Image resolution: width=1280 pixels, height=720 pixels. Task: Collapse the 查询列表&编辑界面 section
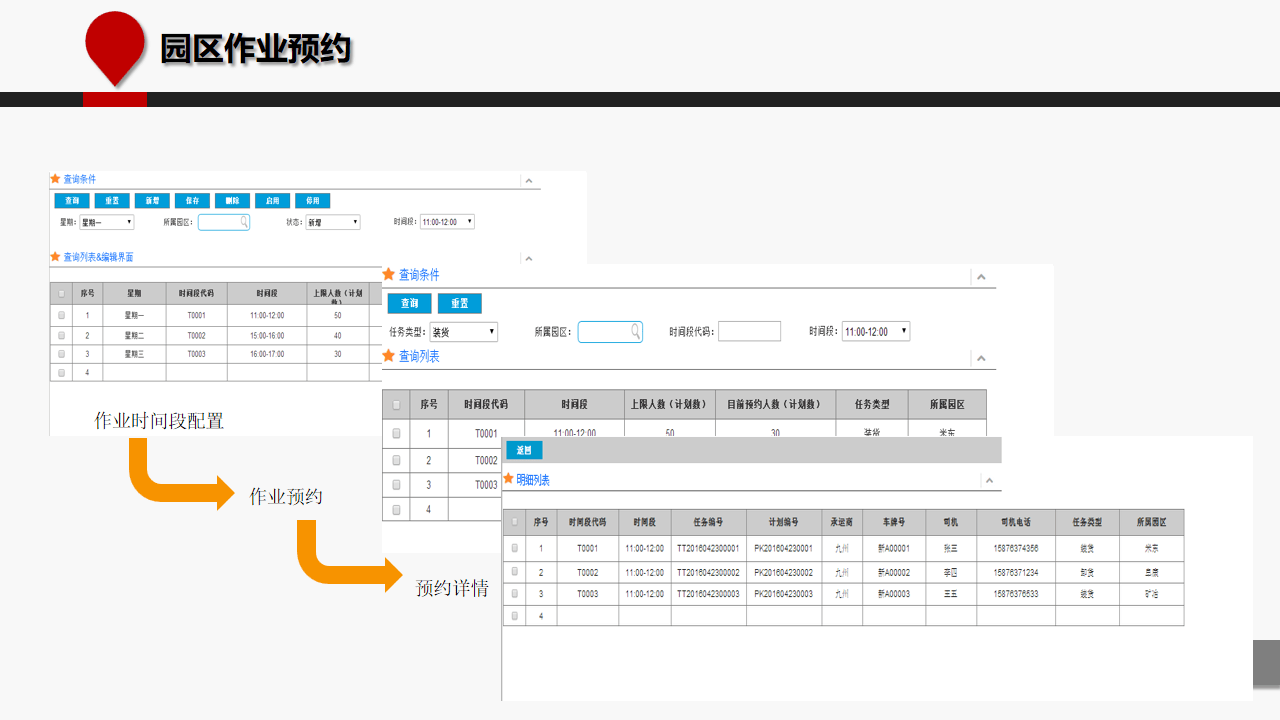527,259
